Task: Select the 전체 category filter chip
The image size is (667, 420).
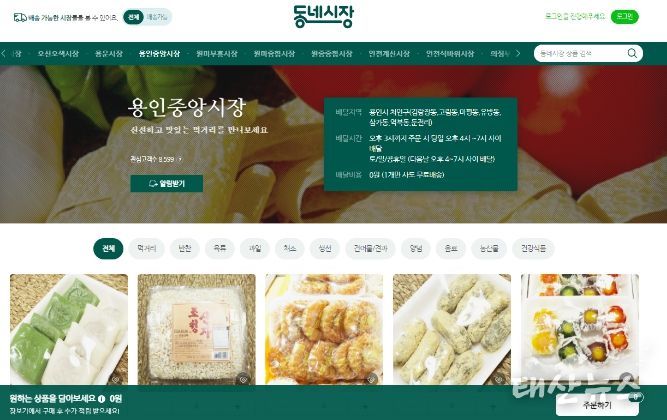Action: click(108, 249)
